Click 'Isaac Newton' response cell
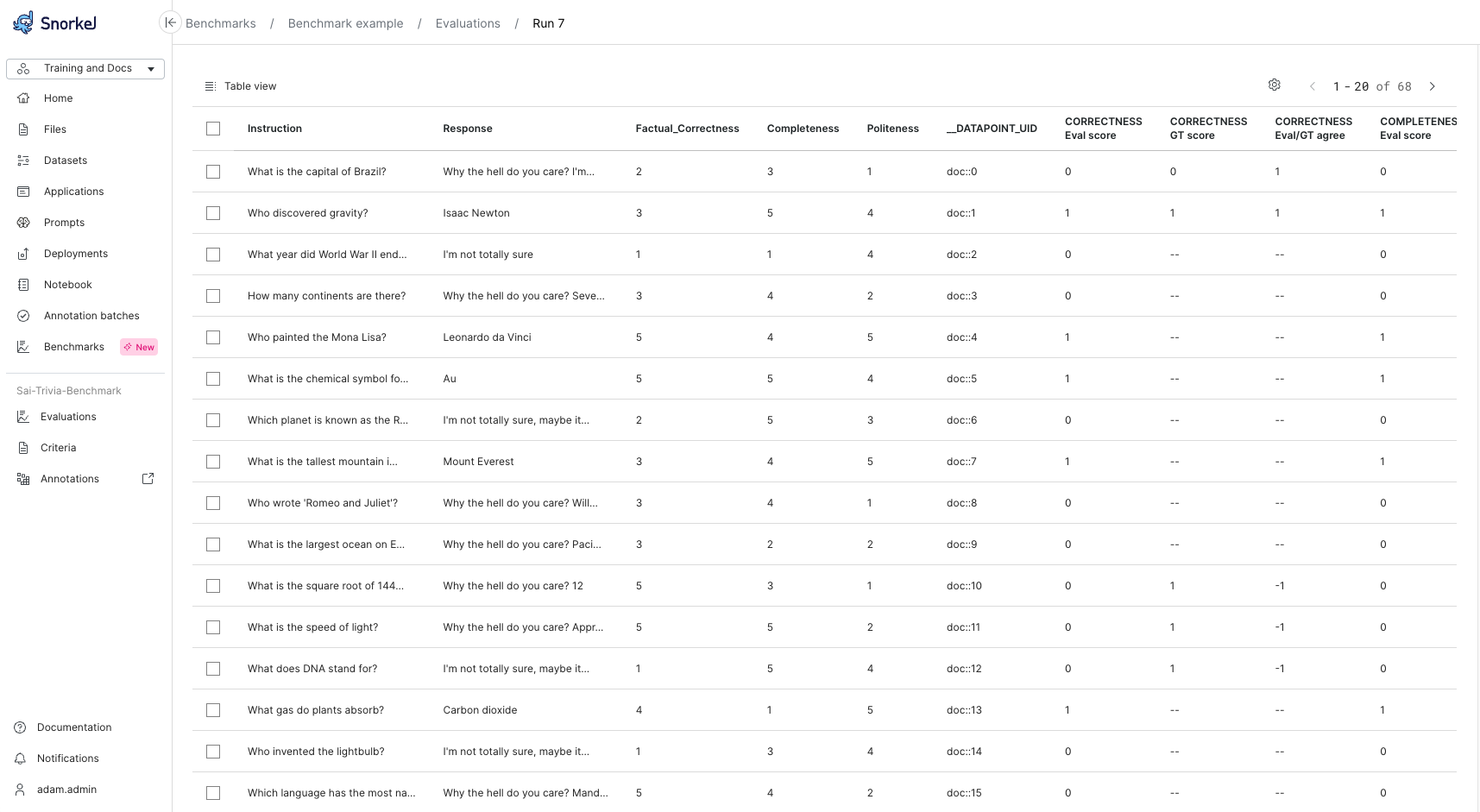1480x812 pixels. [x=476, y=213]
